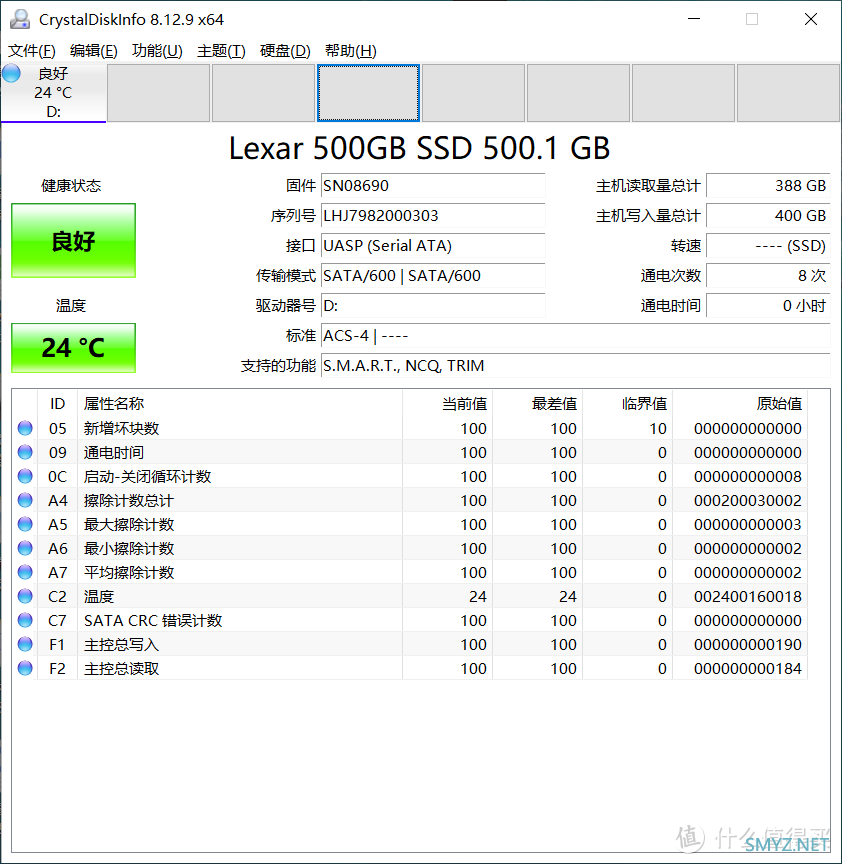The image size is (842, 864).
Task: Click the blue status orb for disk D:
Action: tap(11, 73)
